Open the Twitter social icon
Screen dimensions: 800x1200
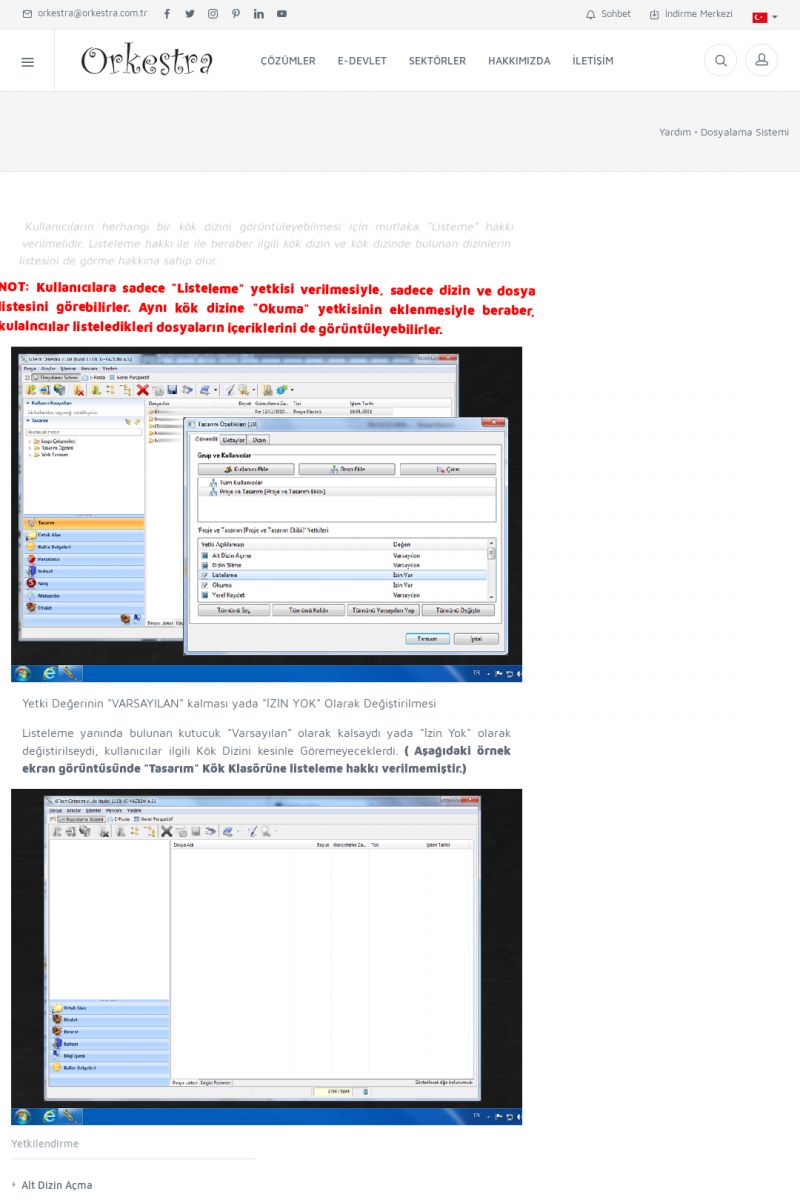click(x=190, y=14)
